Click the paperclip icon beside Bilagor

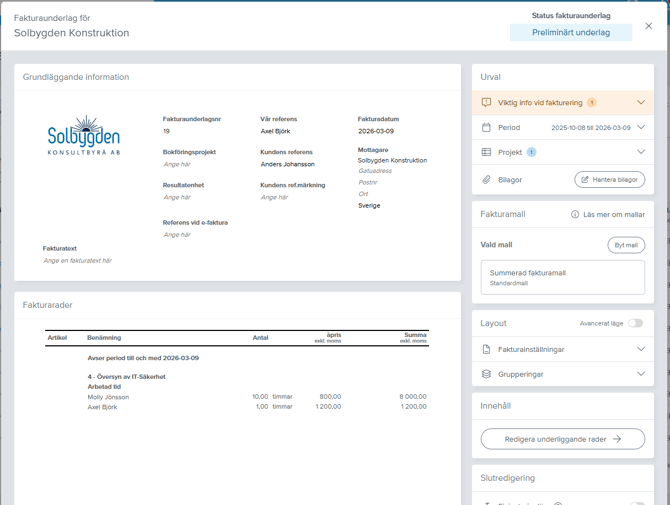point(486,180)
